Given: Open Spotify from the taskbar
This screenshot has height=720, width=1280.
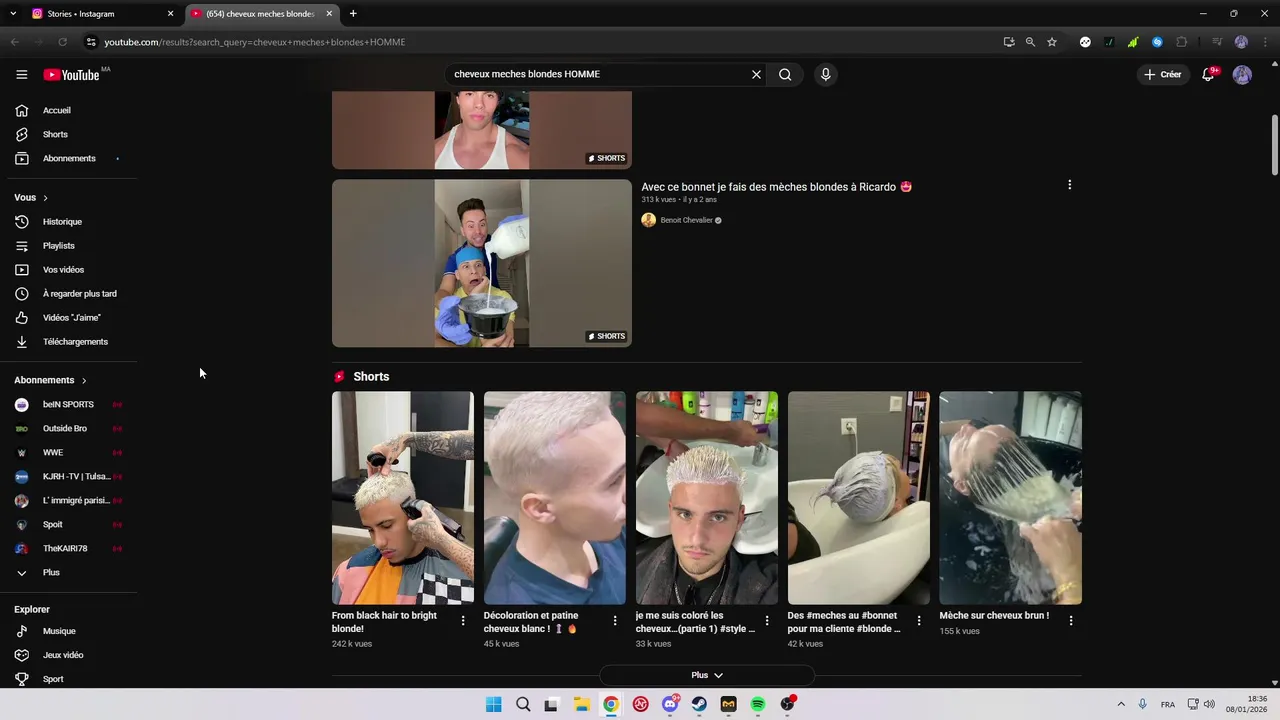Looking at the screenshot, I should [x=758, y=704].
